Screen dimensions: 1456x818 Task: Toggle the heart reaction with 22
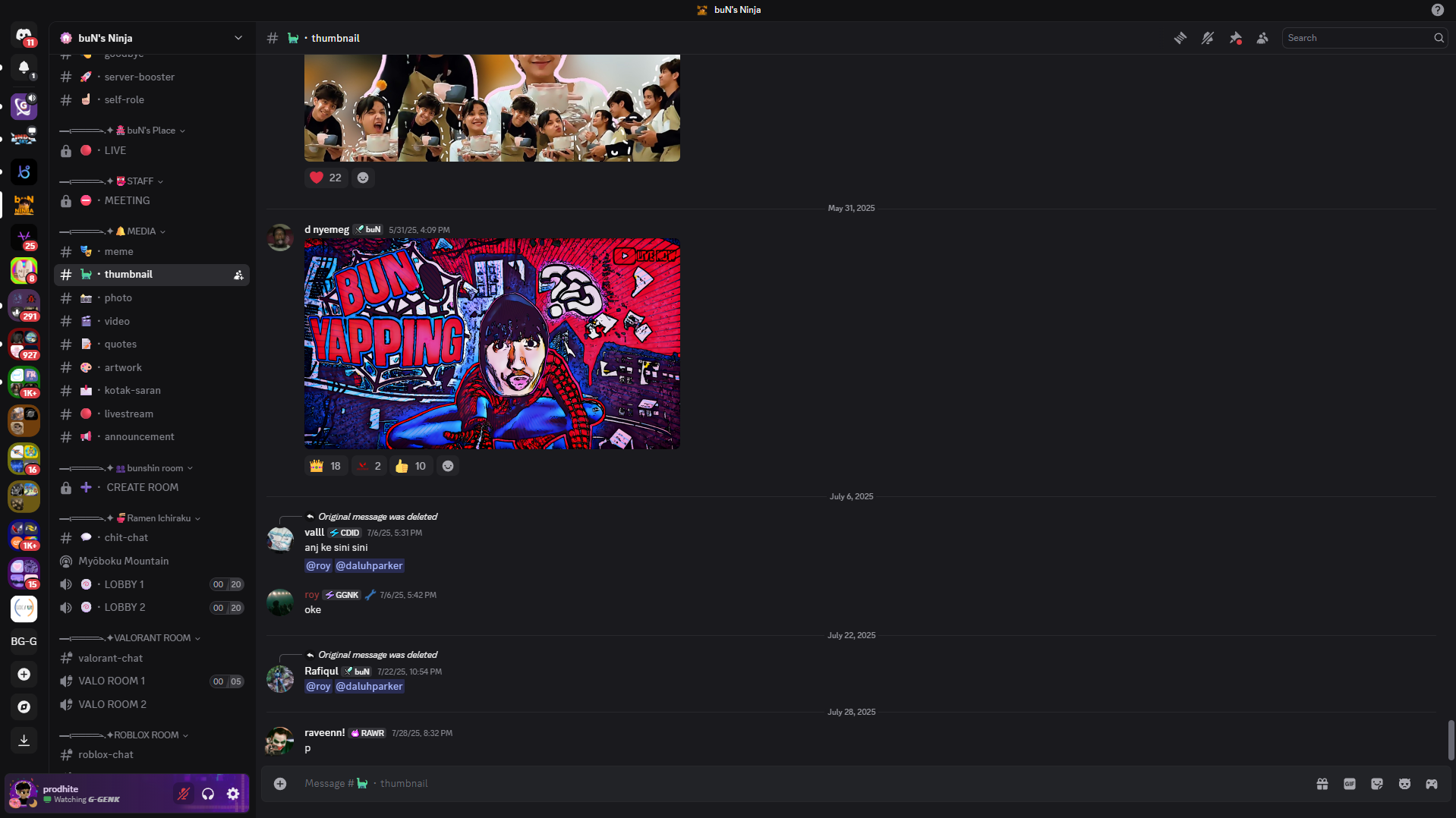click(x=326, y=178)
